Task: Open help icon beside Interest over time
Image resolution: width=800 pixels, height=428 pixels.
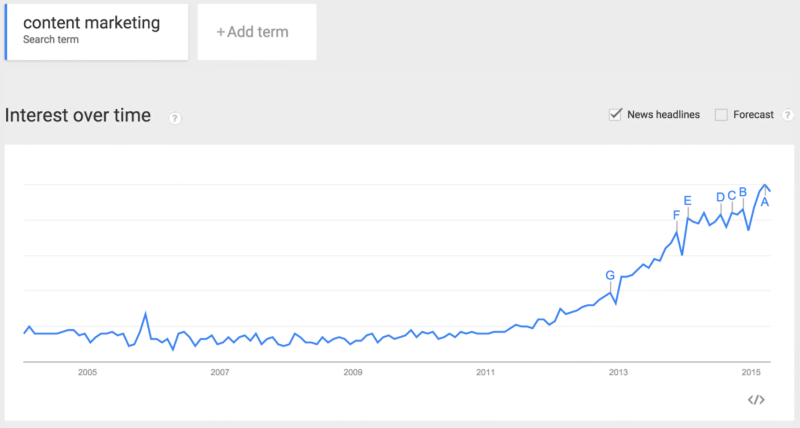Action: click(175, 118)
